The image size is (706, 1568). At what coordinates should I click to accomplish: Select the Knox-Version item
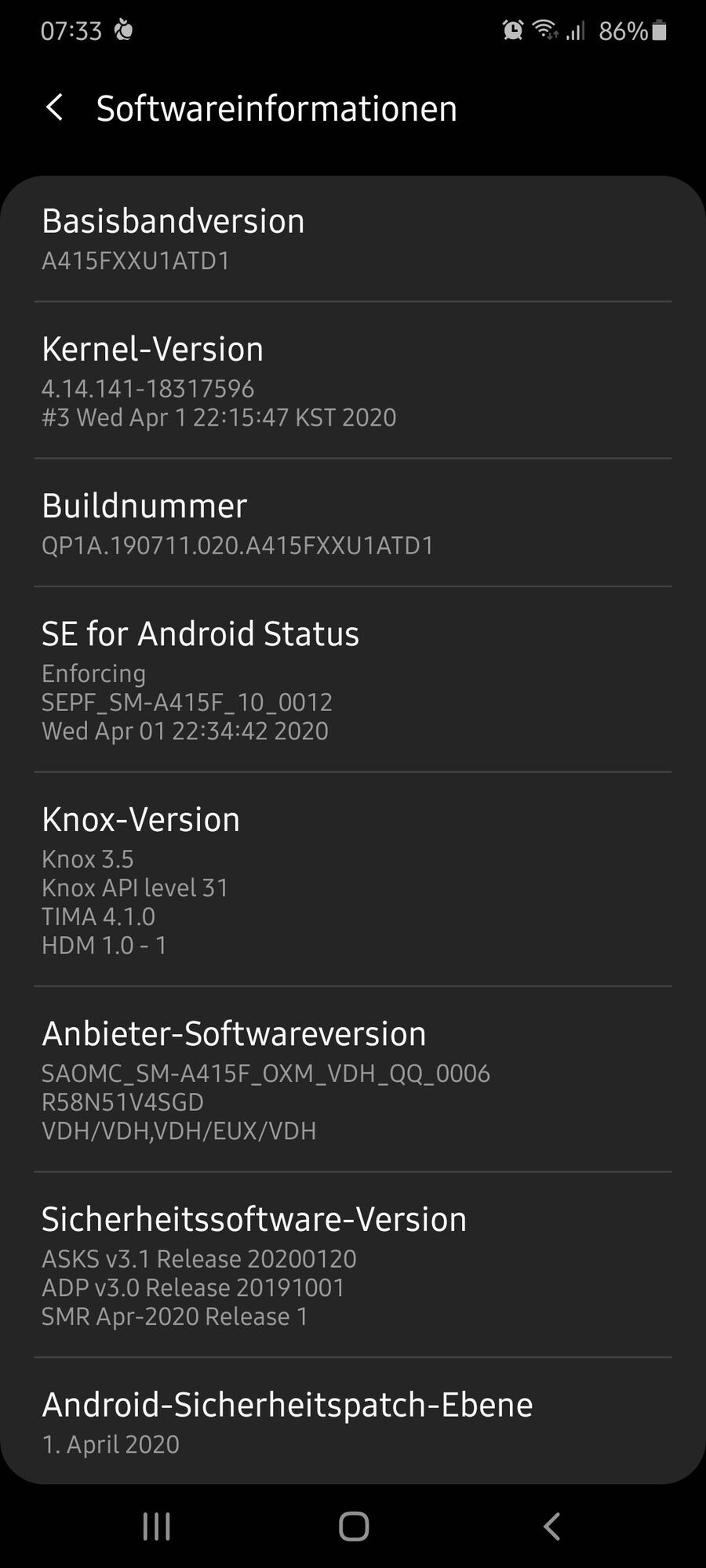353,880
